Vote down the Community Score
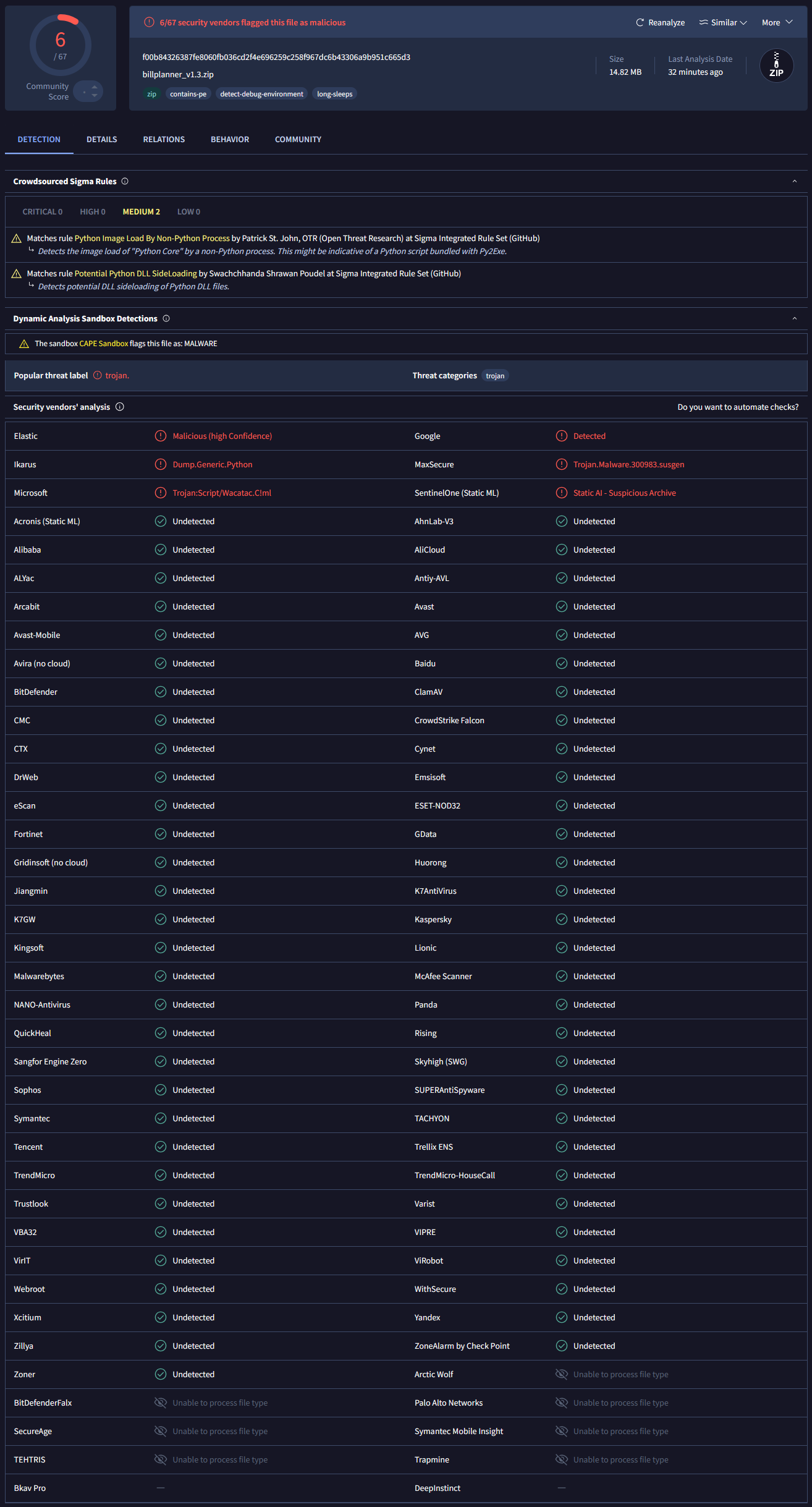The width and height of the screenshot is (812, 1507). [94, 95]
